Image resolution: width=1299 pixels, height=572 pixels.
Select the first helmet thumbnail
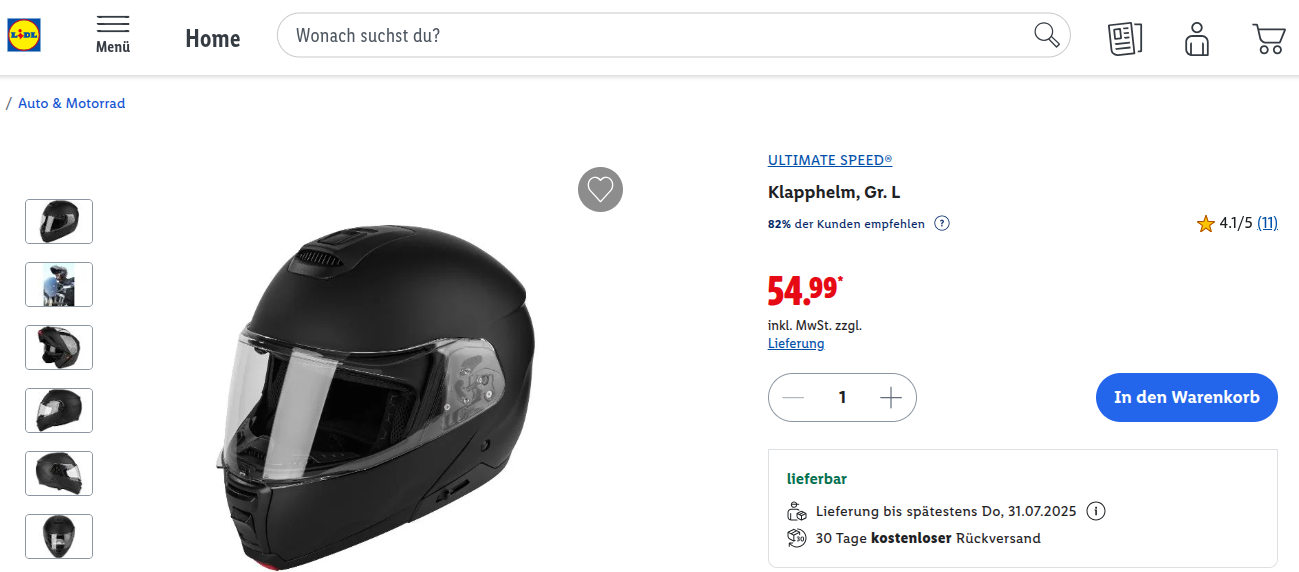tap(59, 221)
